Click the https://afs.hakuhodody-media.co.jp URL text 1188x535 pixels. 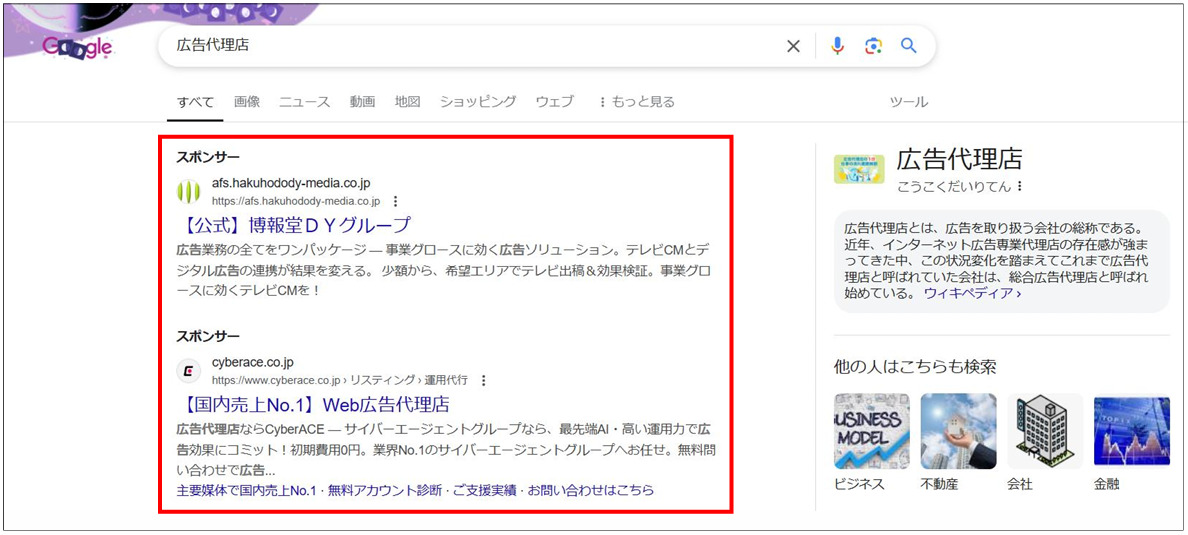pyautogui.click(x=296, y=202)
